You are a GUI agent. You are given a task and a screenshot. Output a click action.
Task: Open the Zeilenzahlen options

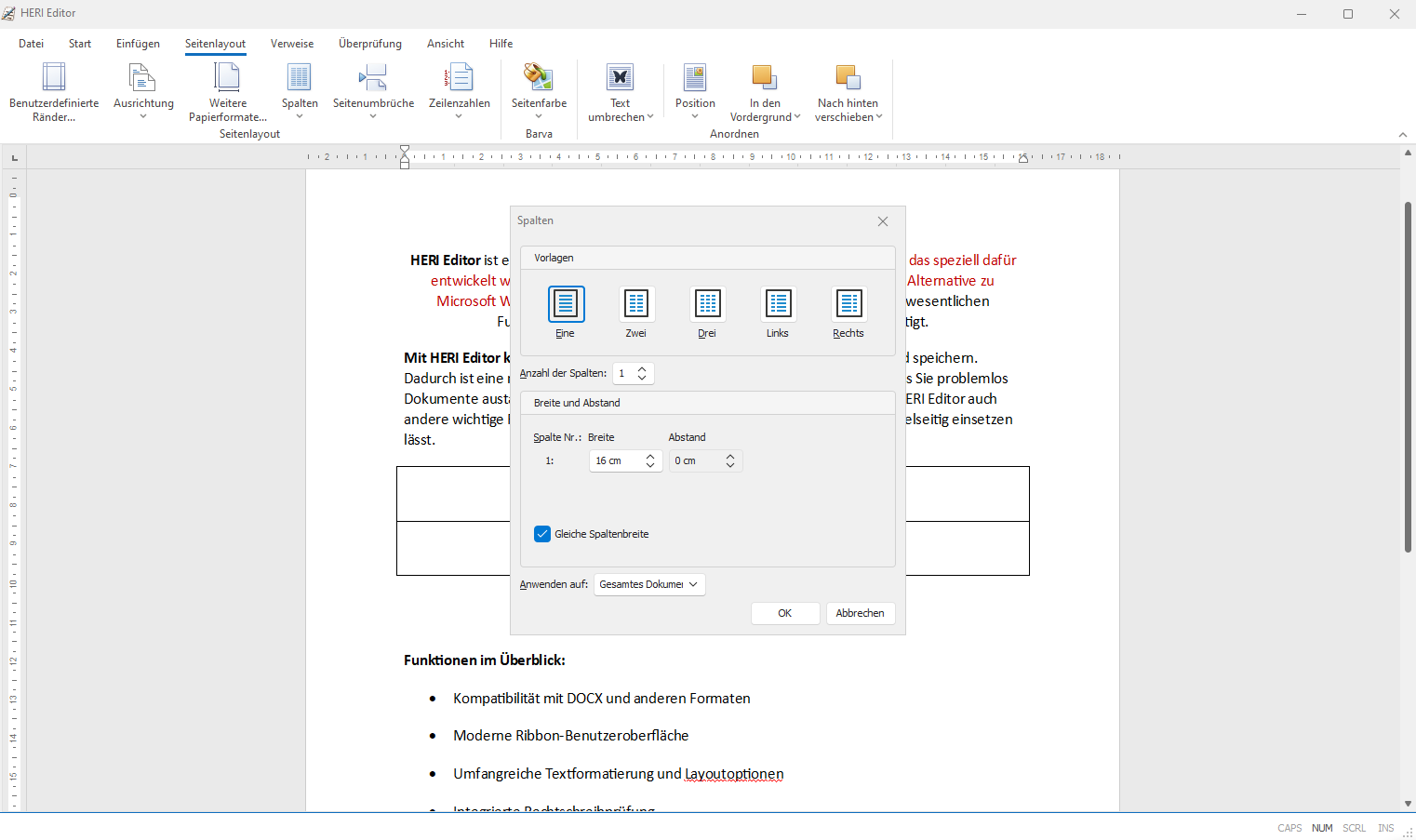tap(459, 92)
